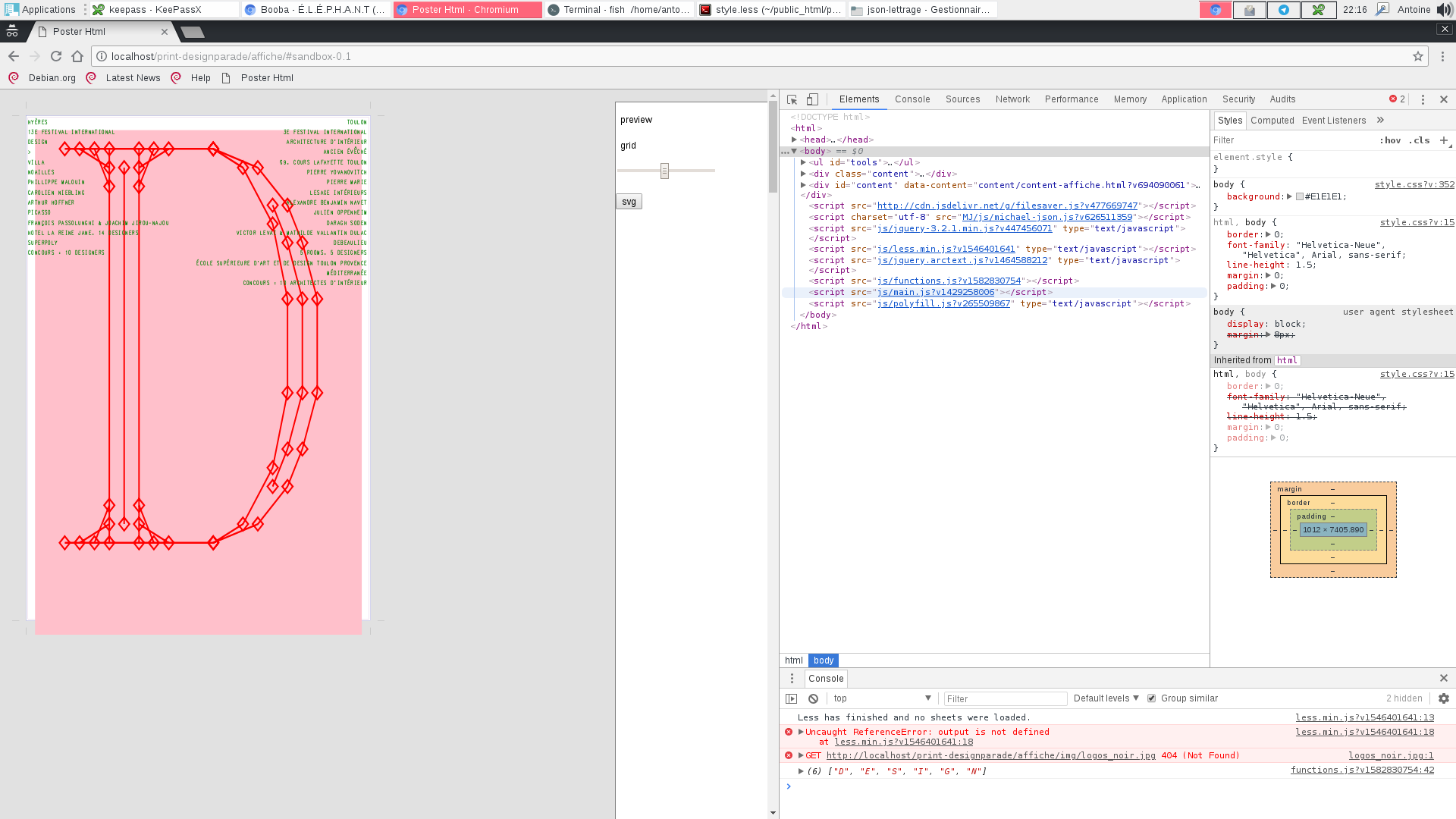Click the svg button
The image size is (1456, 819).
629,202
